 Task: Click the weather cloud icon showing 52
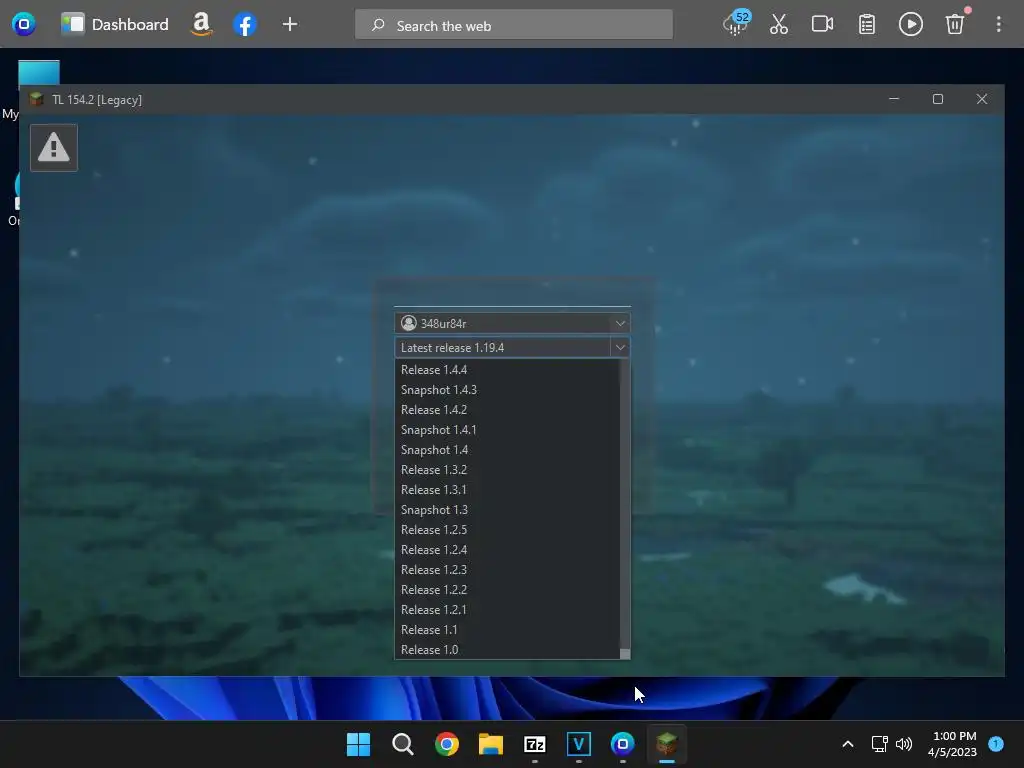(x=736, y=24)
